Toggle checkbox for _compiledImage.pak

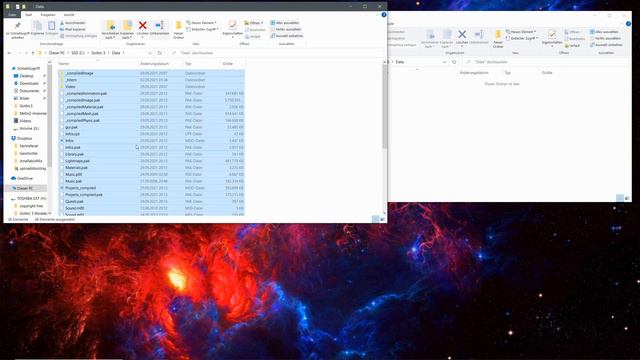pyautogui.click(x=62, y=100)
